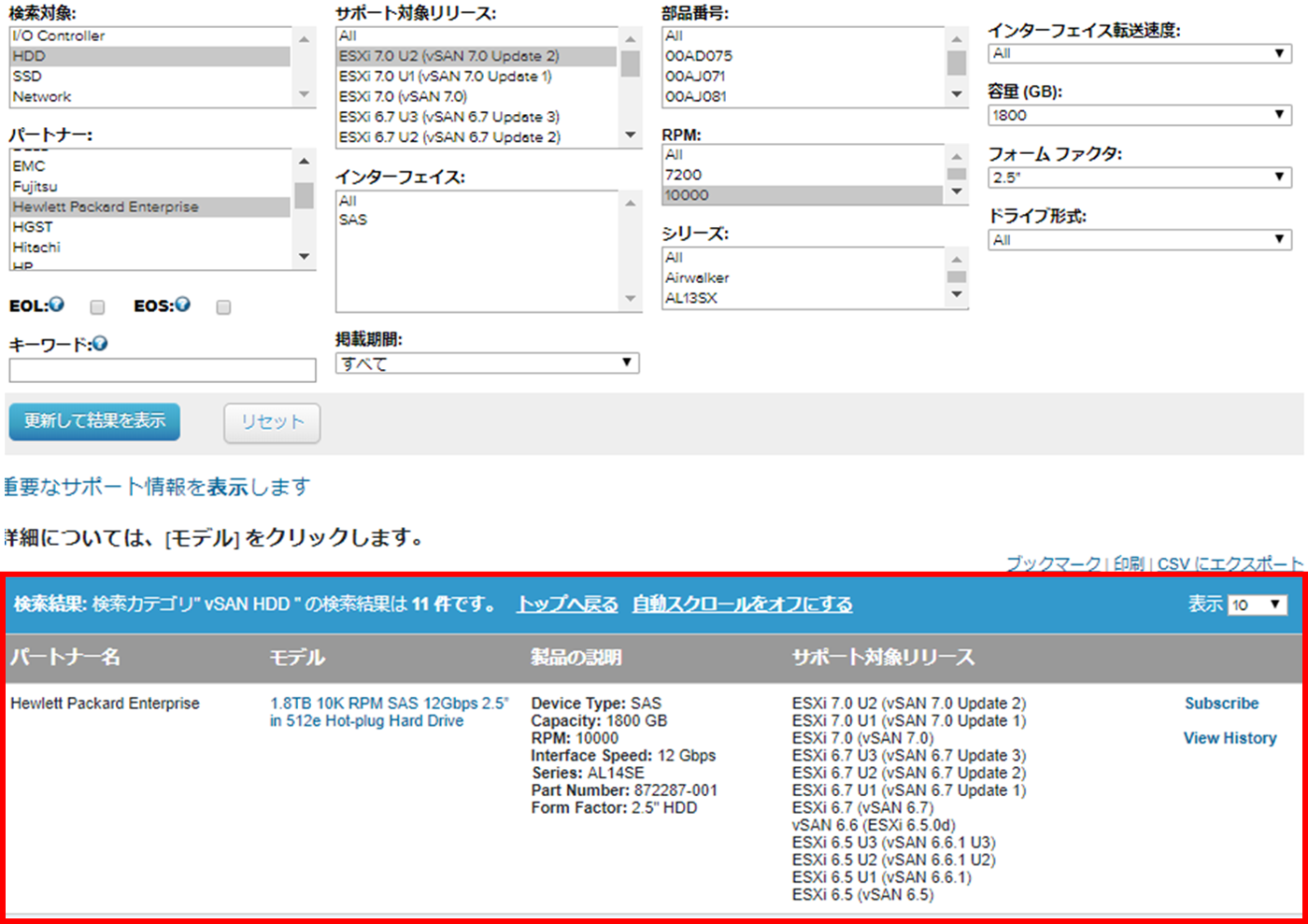This screenshot has width=1308, height=924.
Task: Select Hewlett Packard Enterprise in partner list
Action: coord(150,206)
